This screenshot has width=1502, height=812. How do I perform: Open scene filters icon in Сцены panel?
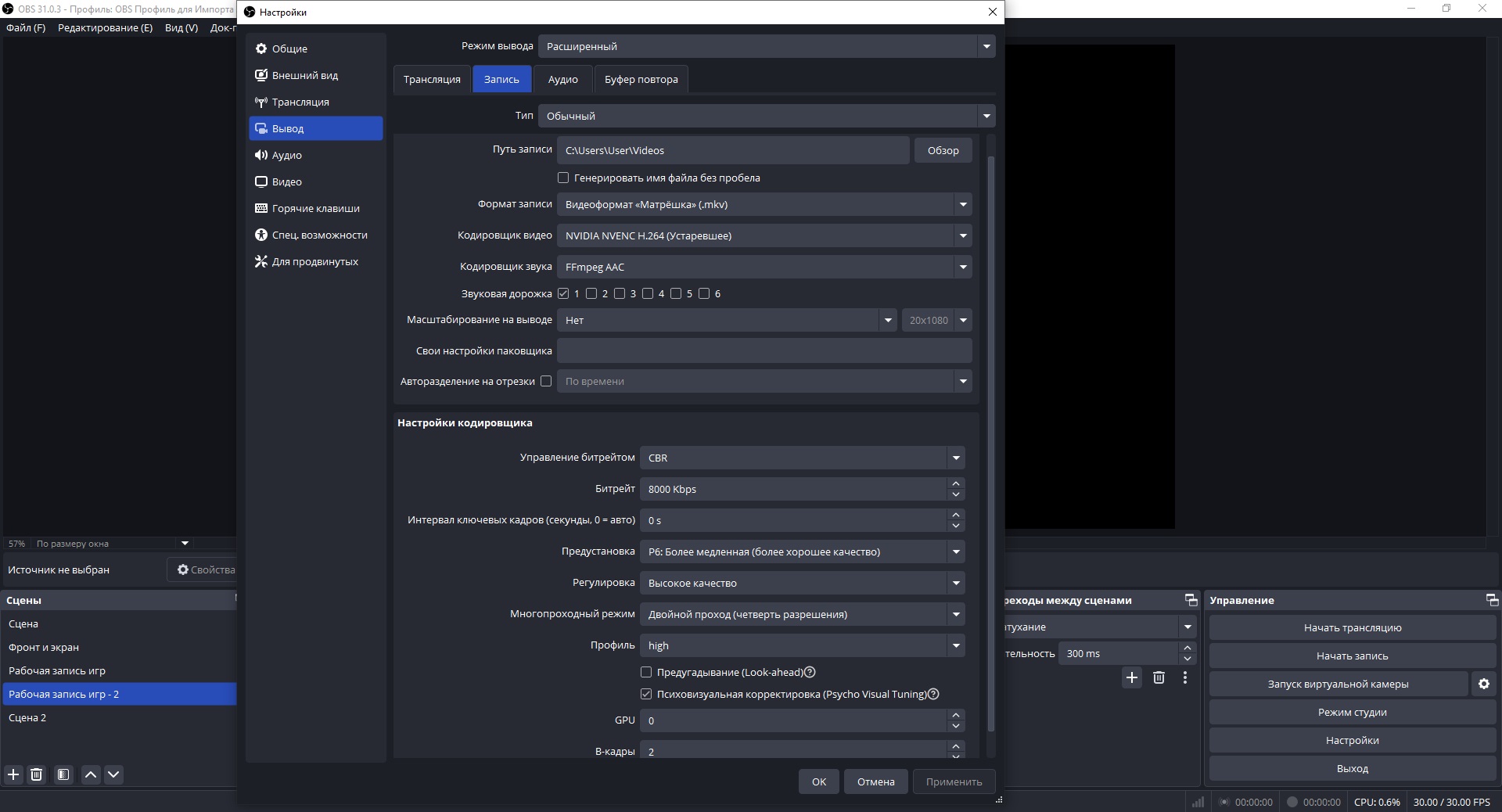pos(63,774)
